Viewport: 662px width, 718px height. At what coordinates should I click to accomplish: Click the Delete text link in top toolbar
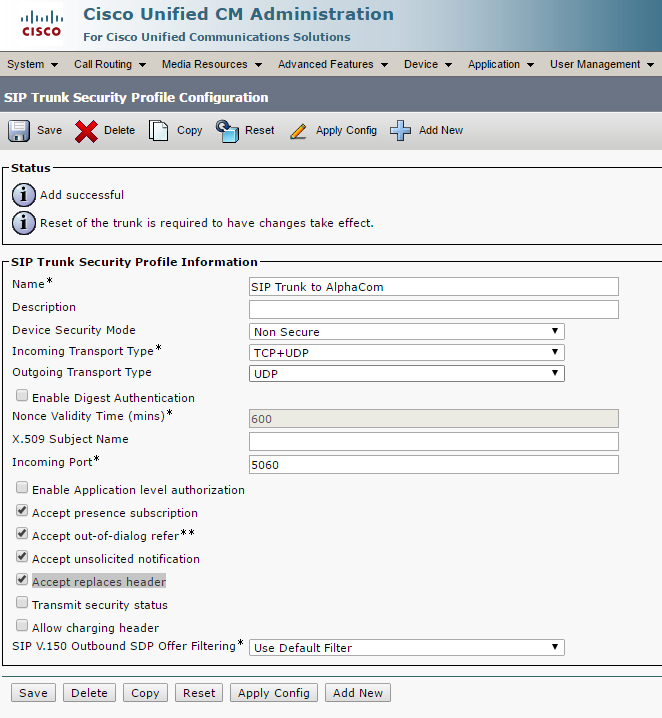point(119,131)
